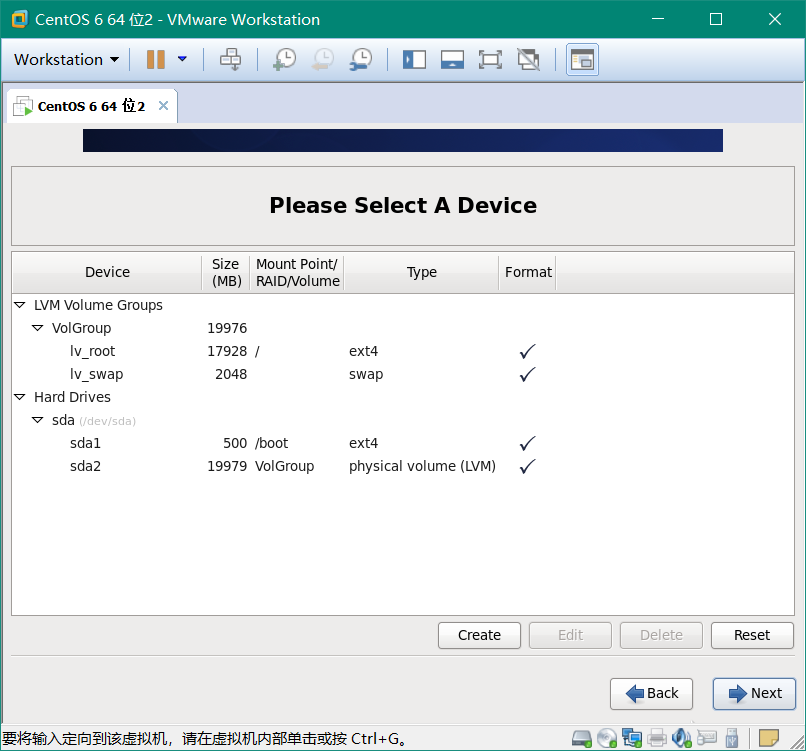Click the CD/DVD drive status icon

(x=607, y=739)
